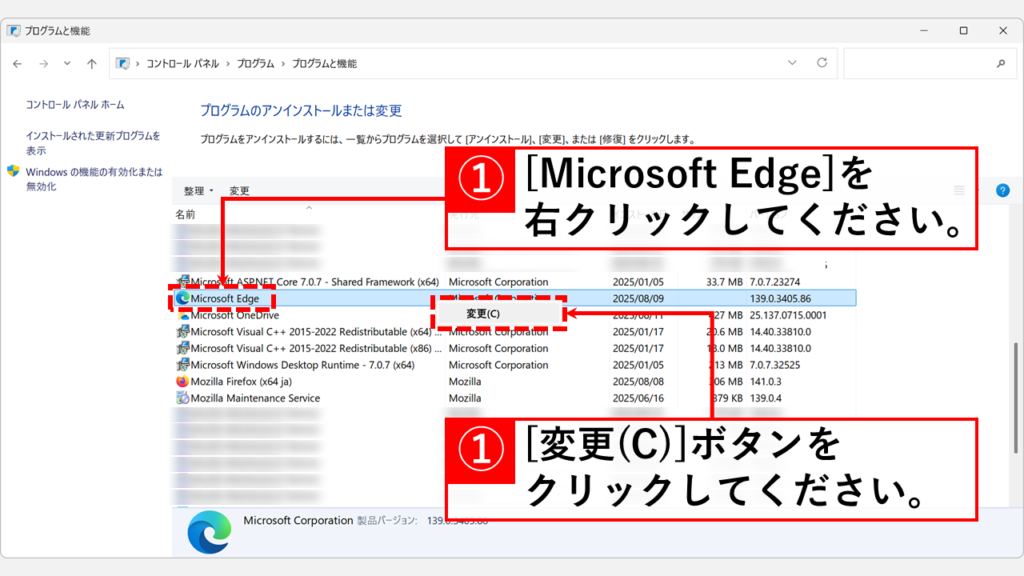Click version 139.0.3405.86 of Edge
The width and height of the screenshot is (1024, 576).
pyautogui.click(x=780, y=298)
